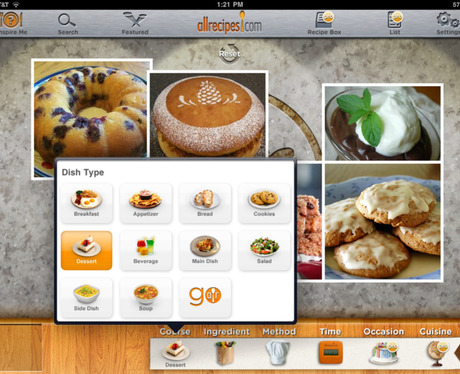Image resolution: width=460 pixels, height=374 pixels.
Task: Select the Salad dish type
Action: (264, 250)
